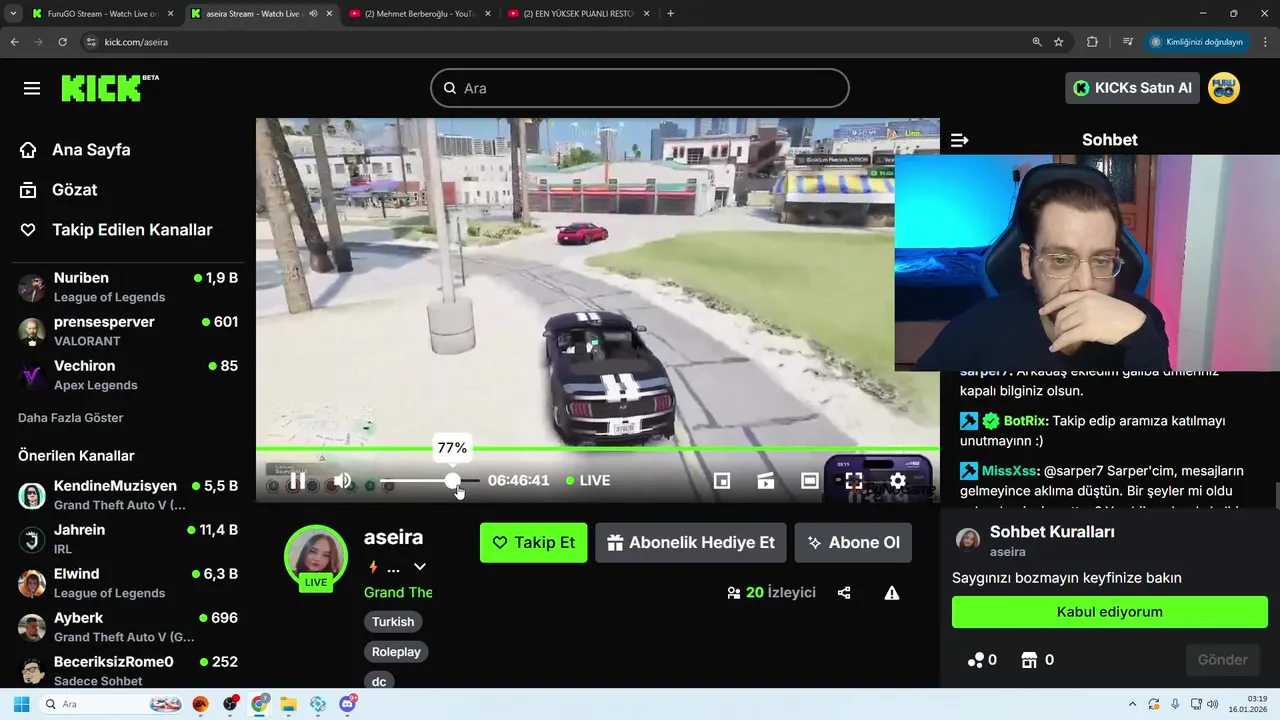
Task: Open aseira's profile avatar
Action: (316, 554)
